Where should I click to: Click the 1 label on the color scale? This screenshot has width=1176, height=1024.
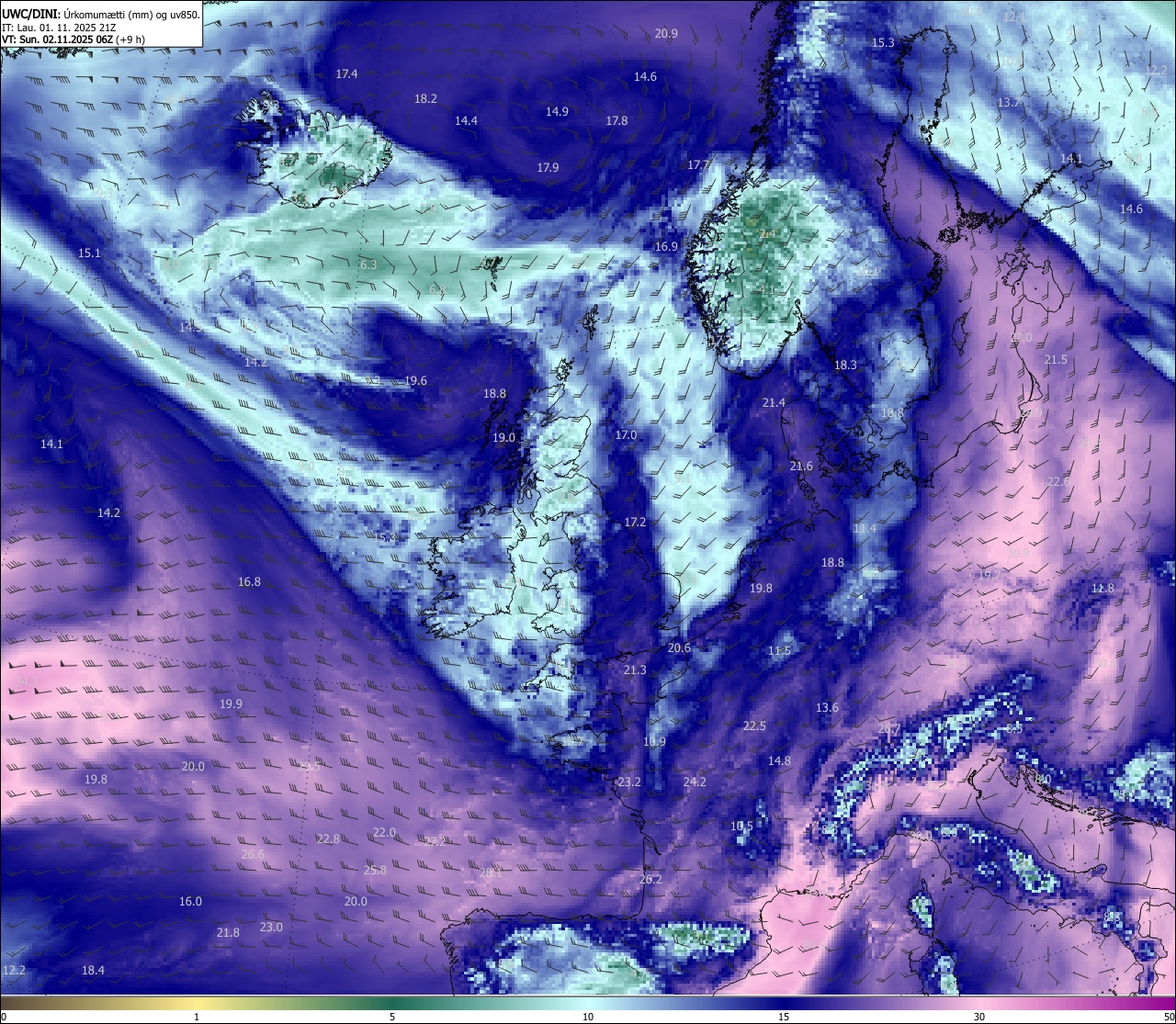click(197, 1017)
